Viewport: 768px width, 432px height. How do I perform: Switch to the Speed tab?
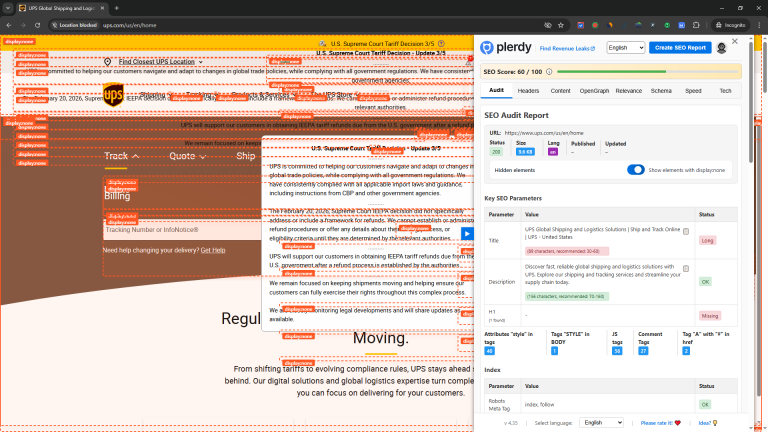coord(693,91)
